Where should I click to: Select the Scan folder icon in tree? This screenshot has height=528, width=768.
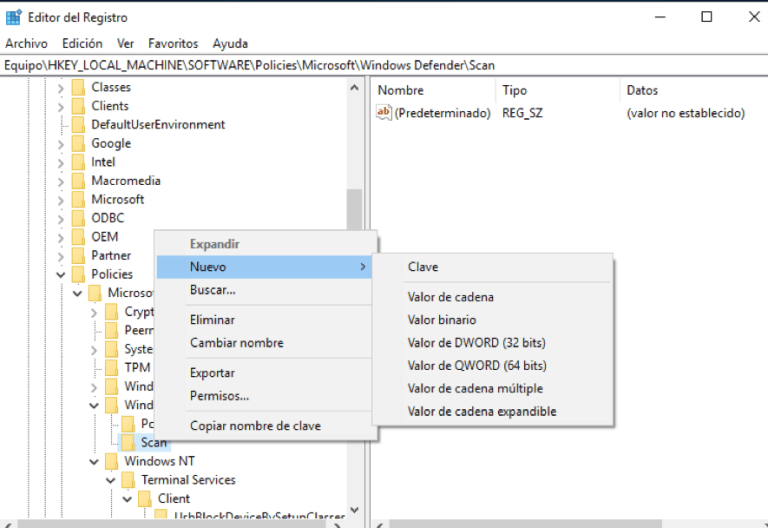coord(128,442)
